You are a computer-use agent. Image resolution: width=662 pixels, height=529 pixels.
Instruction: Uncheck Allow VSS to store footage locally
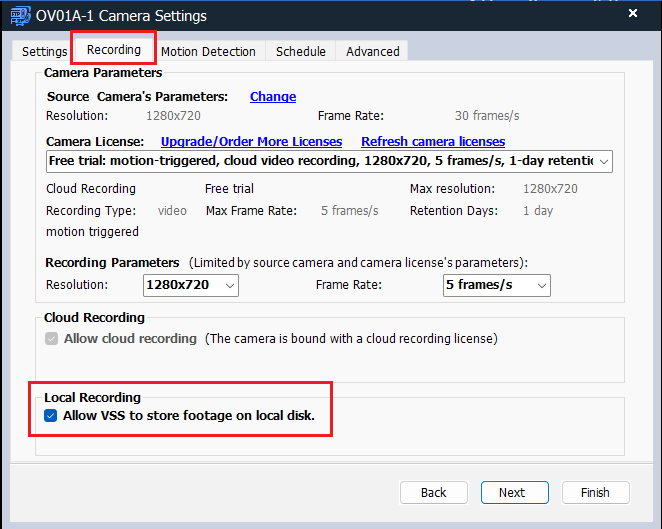click(51, 415)
